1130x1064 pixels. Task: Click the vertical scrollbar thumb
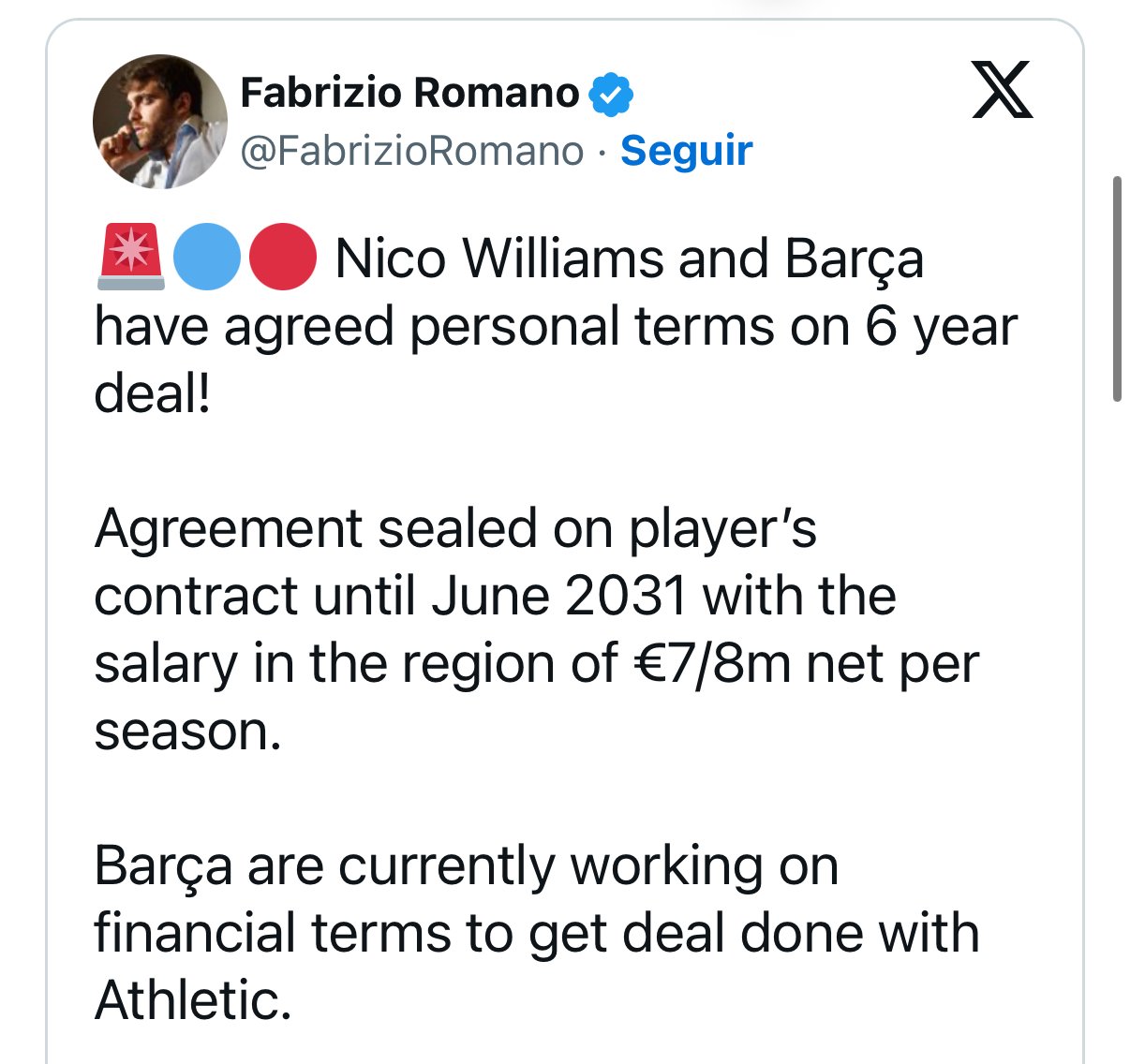pos(1116,288)
